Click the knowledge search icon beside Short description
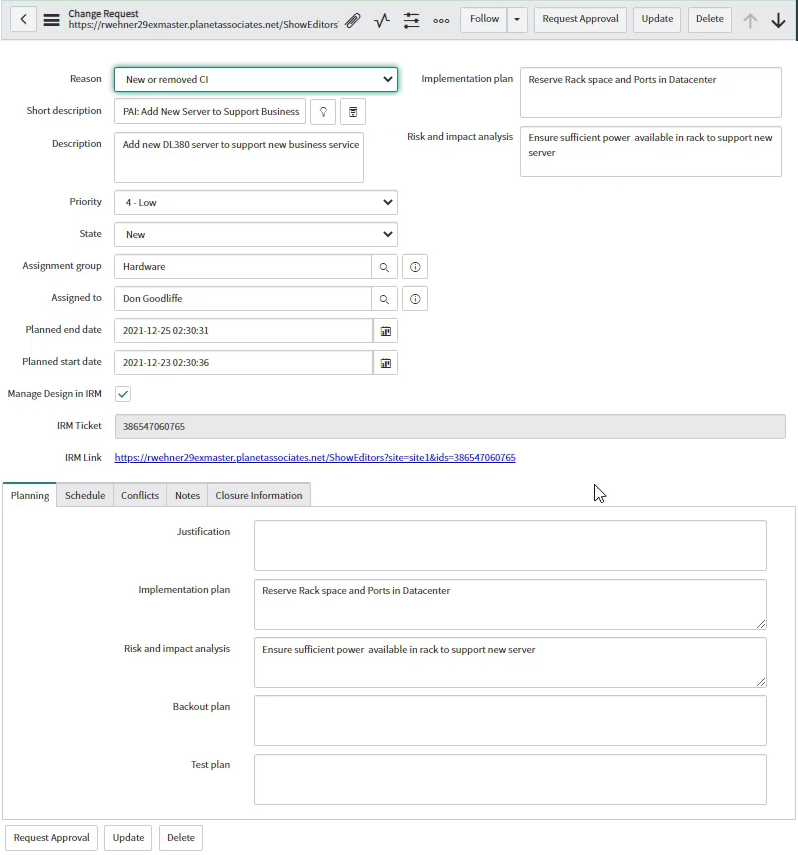The image size is (798, 855). 353,112
